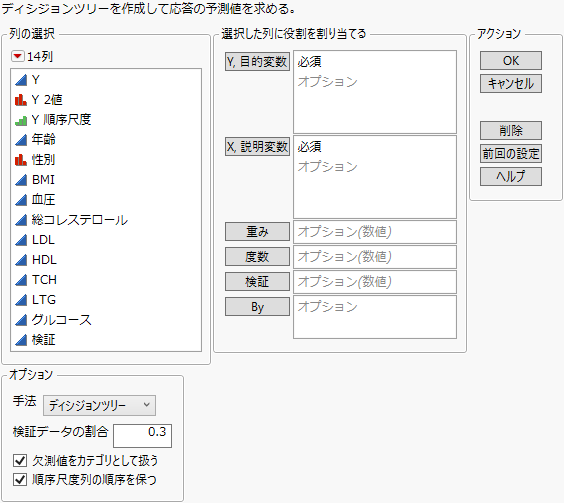The image size is (564, 503).
Task: Click nominal icon beside 性別
Action: (x=21, y=160)
